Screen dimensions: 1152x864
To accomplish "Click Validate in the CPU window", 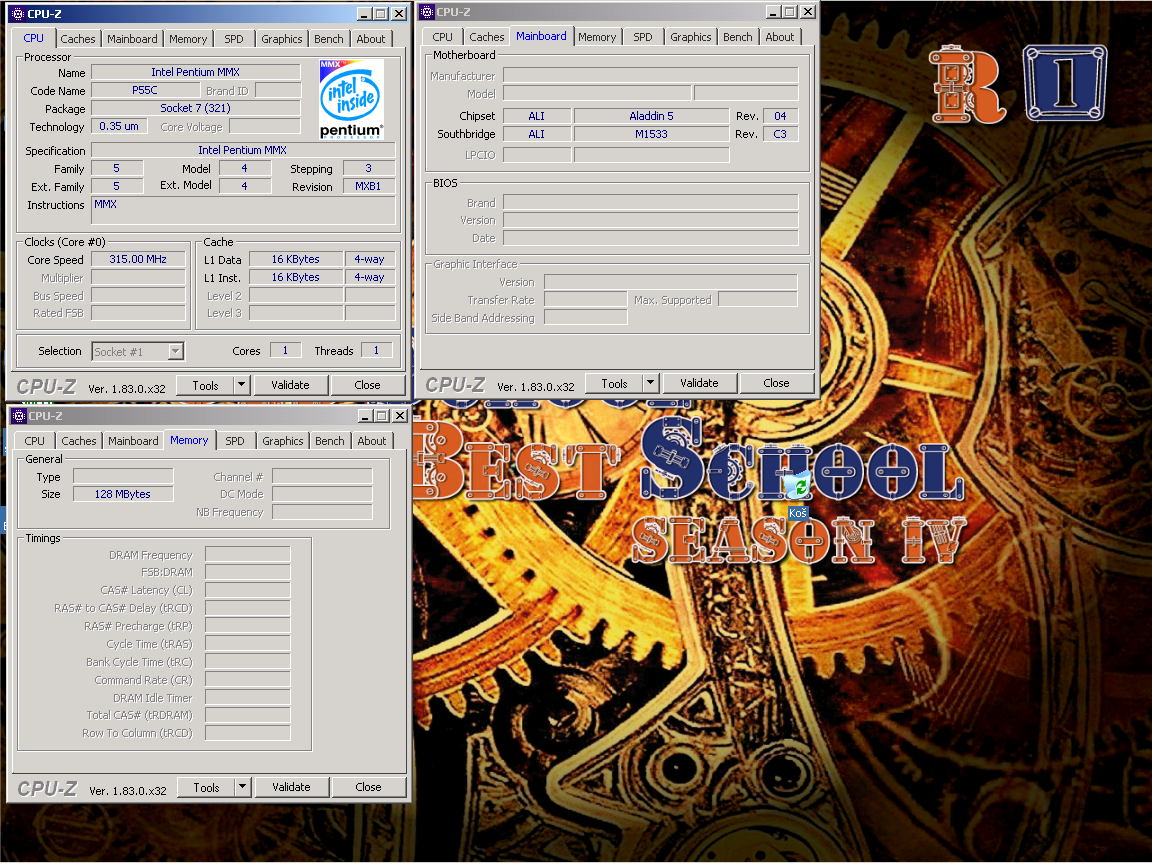I will (290, 385).
